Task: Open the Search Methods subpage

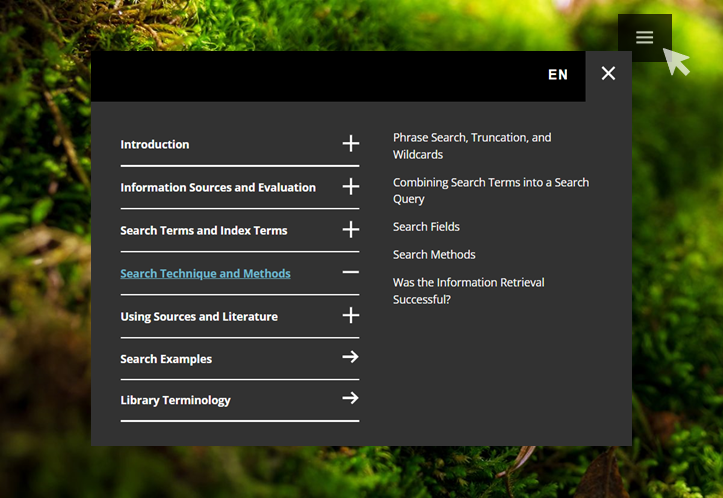Action: (x=434, y=255)
